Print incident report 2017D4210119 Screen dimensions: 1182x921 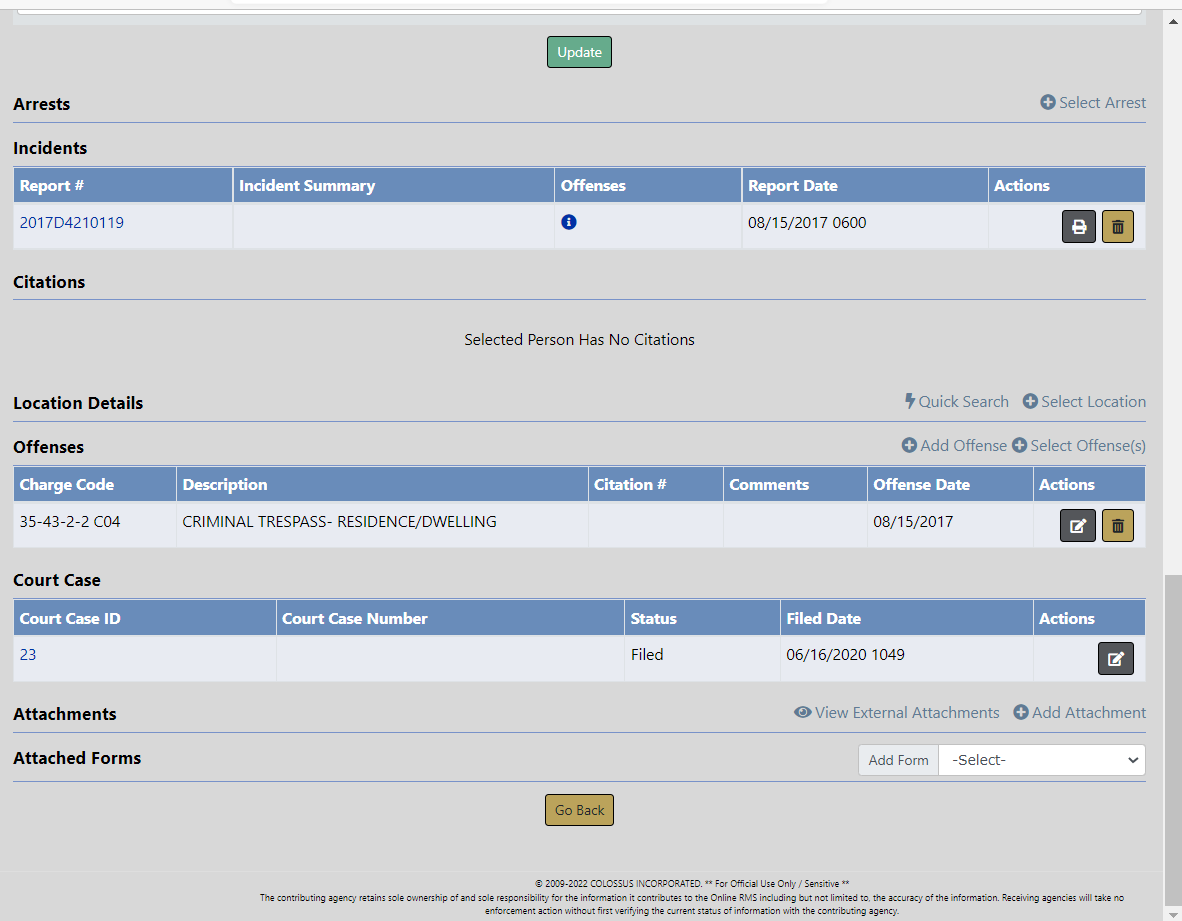tap(1078, 227)
